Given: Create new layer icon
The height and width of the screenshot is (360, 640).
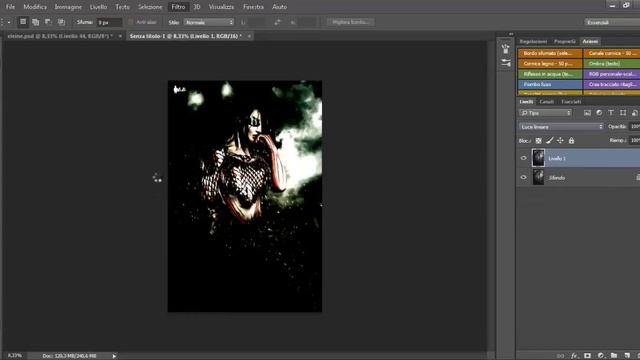Looking at the screenshot, I should [x=627, y=356].
